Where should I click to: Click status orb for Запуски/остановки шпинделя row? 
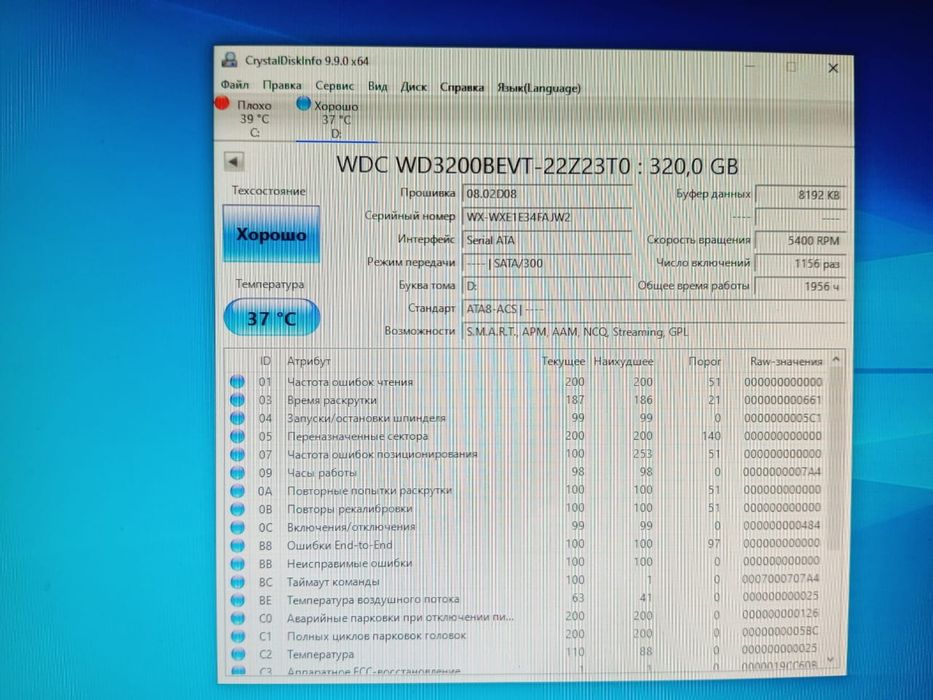237,418
